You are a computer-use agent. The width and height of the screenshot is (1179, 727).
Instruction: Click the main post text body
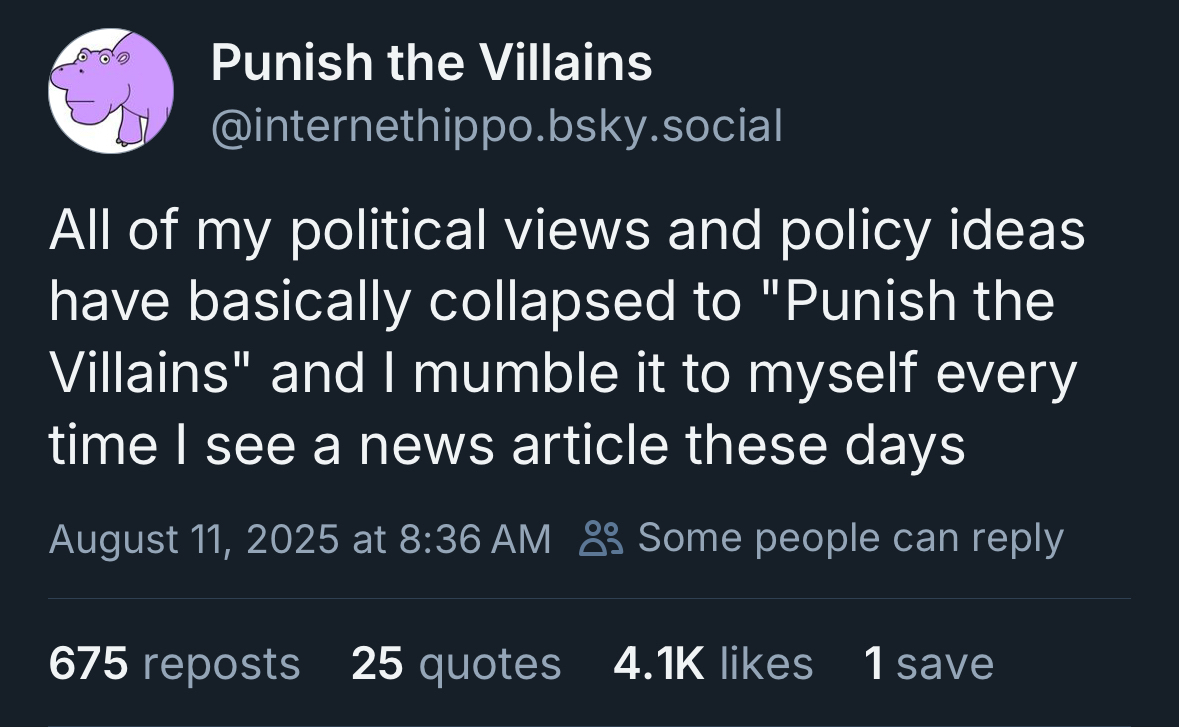(x=565, y=338)
